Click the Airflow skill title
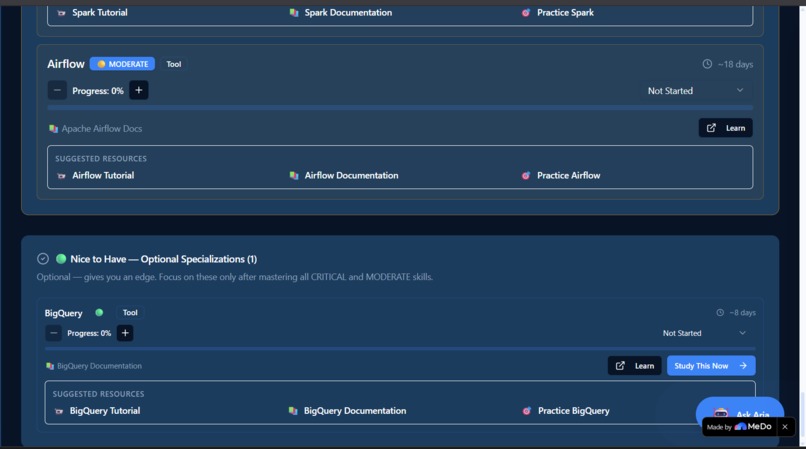The width and height of the screenshot is (806, 449). [x=66, y=64]
